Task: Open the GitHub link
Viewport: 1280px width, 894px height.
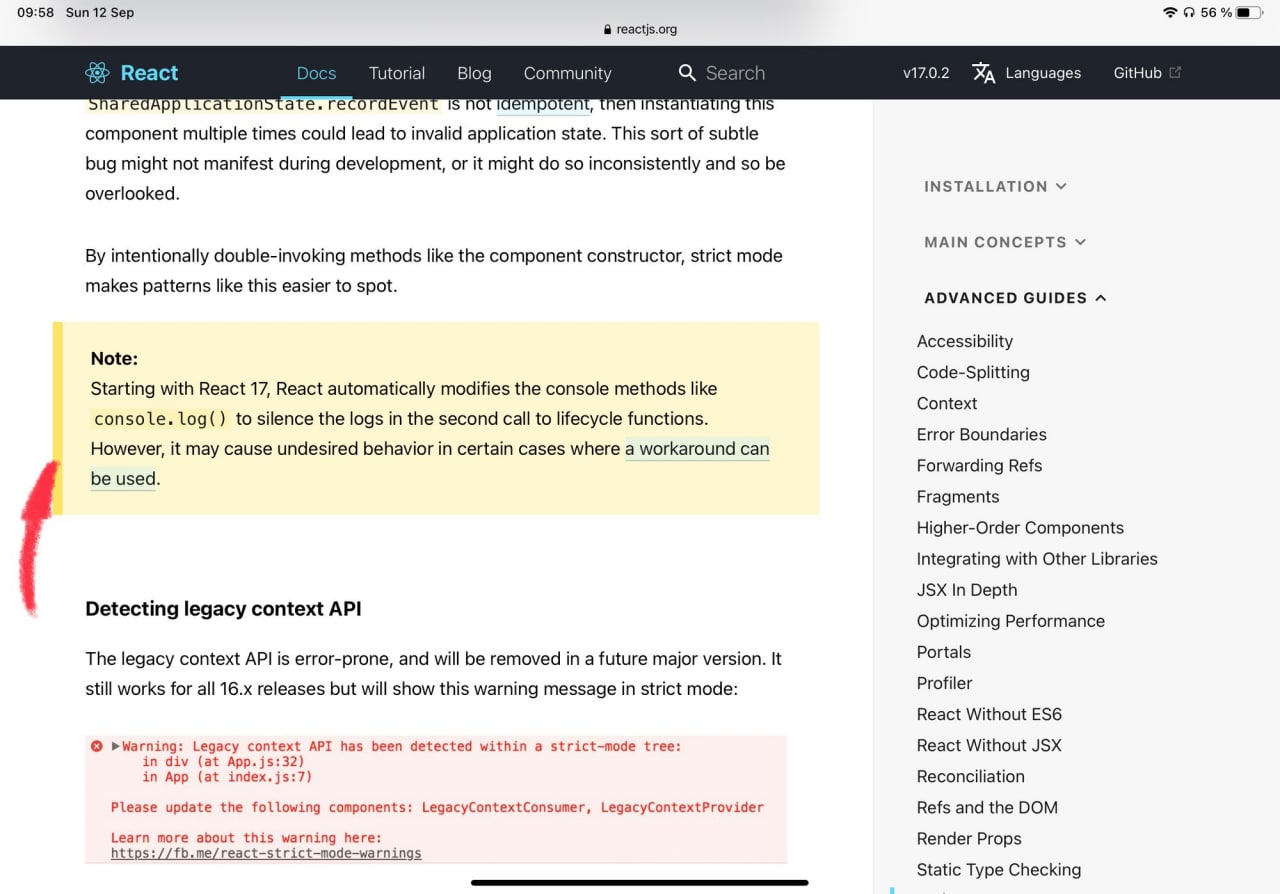Action: (1137, 73)
